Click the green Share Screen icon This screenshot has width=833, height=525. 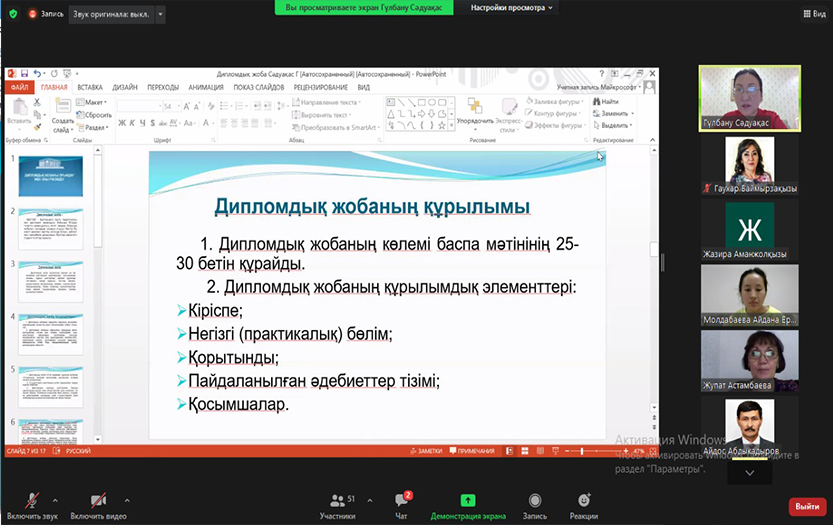point(467,500)
